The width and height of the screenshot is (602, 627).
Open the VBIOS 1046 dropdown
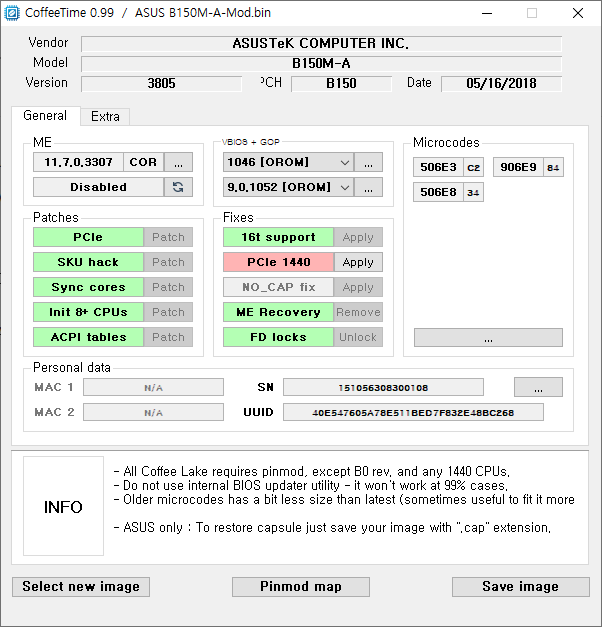pos(288,162)
